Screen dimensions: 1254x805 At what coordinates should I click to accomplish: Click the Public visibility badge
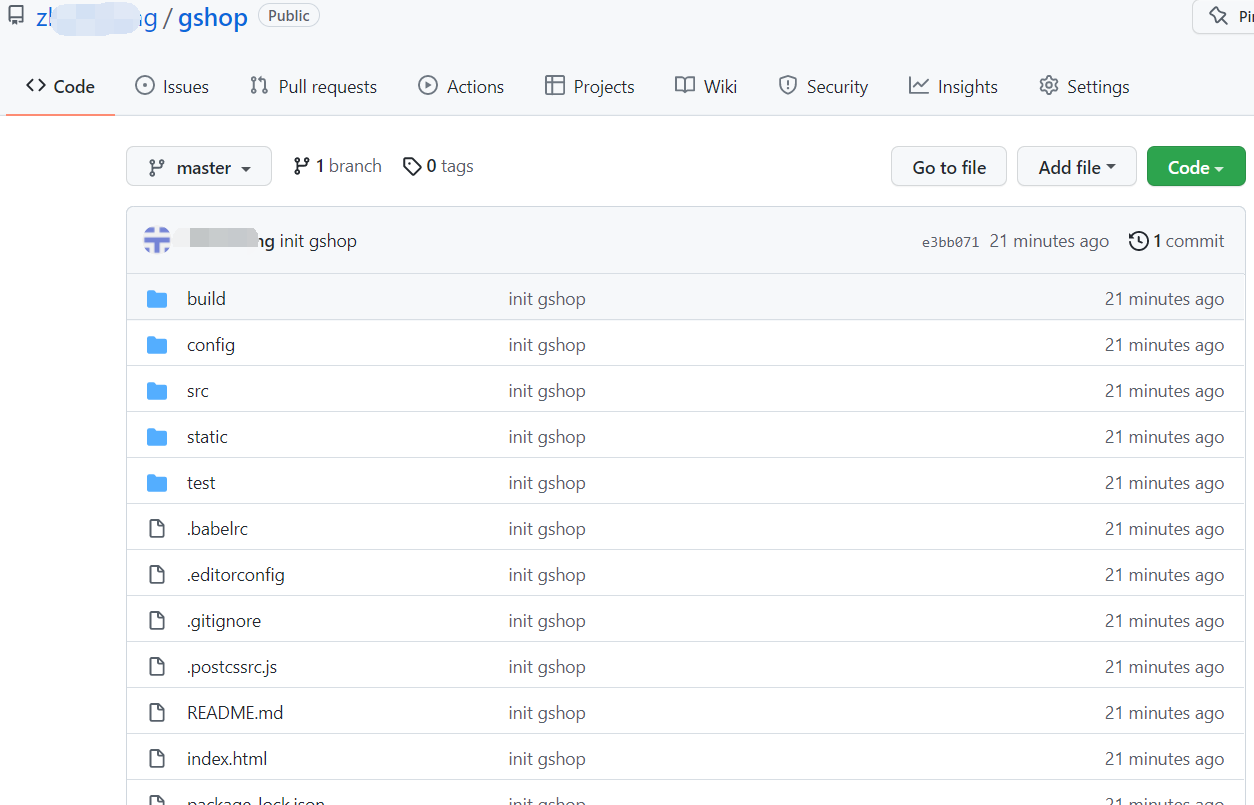coord(289,16)
